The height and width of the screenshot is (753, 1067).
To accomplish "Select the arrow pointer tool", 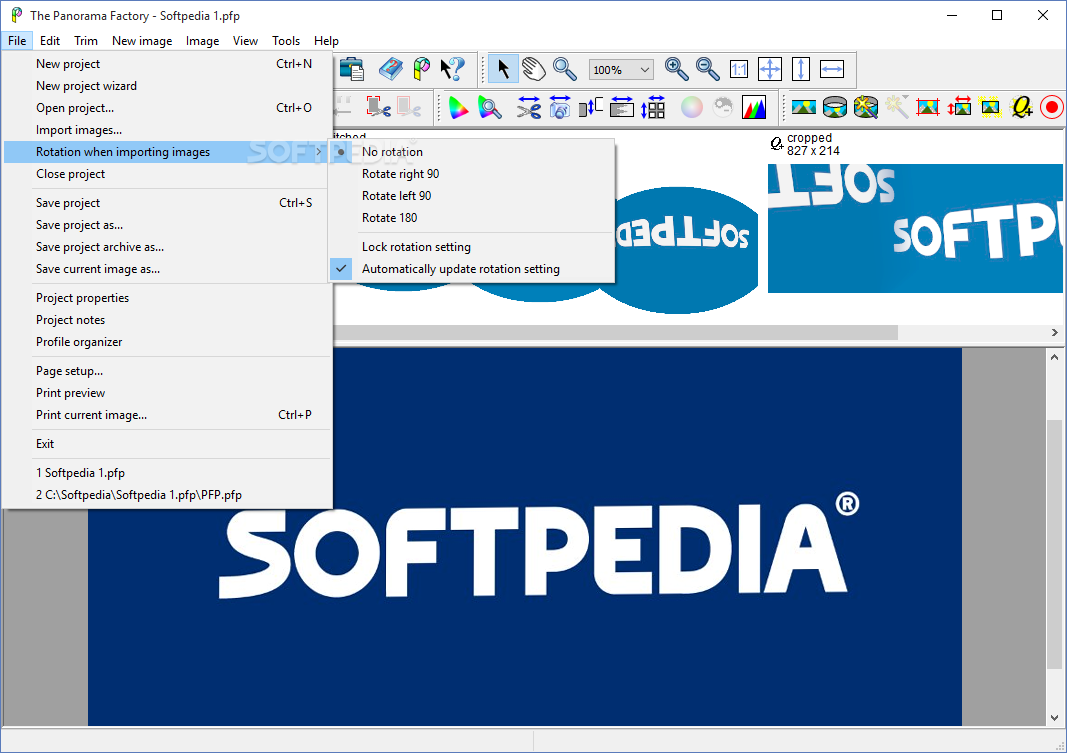I will point(504,69).
